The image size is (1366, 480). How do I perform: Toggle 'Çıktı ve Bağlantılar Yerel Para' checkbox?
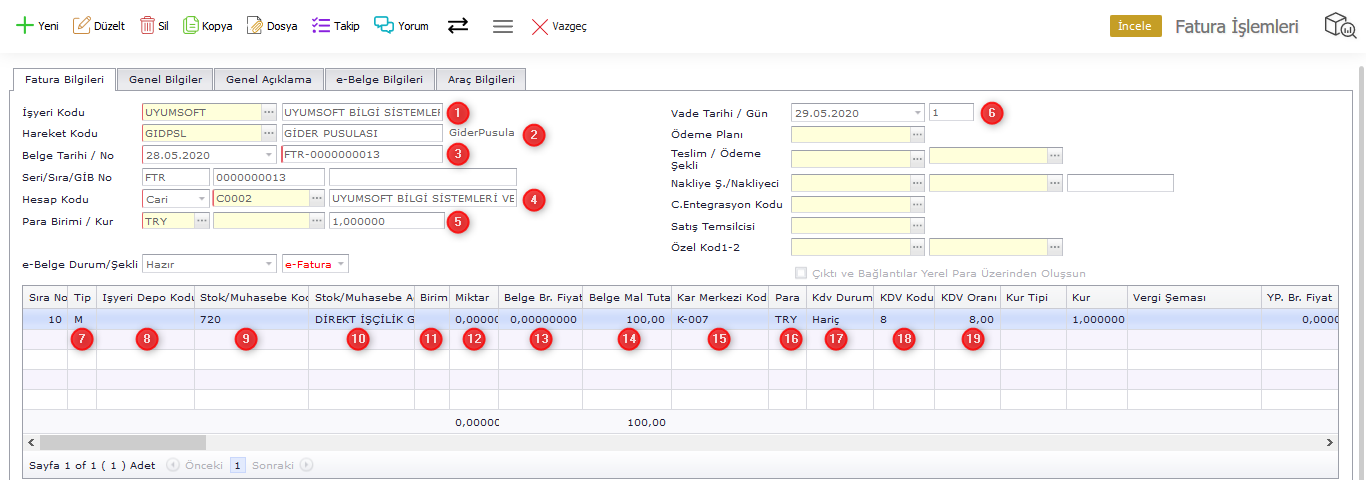800,273
